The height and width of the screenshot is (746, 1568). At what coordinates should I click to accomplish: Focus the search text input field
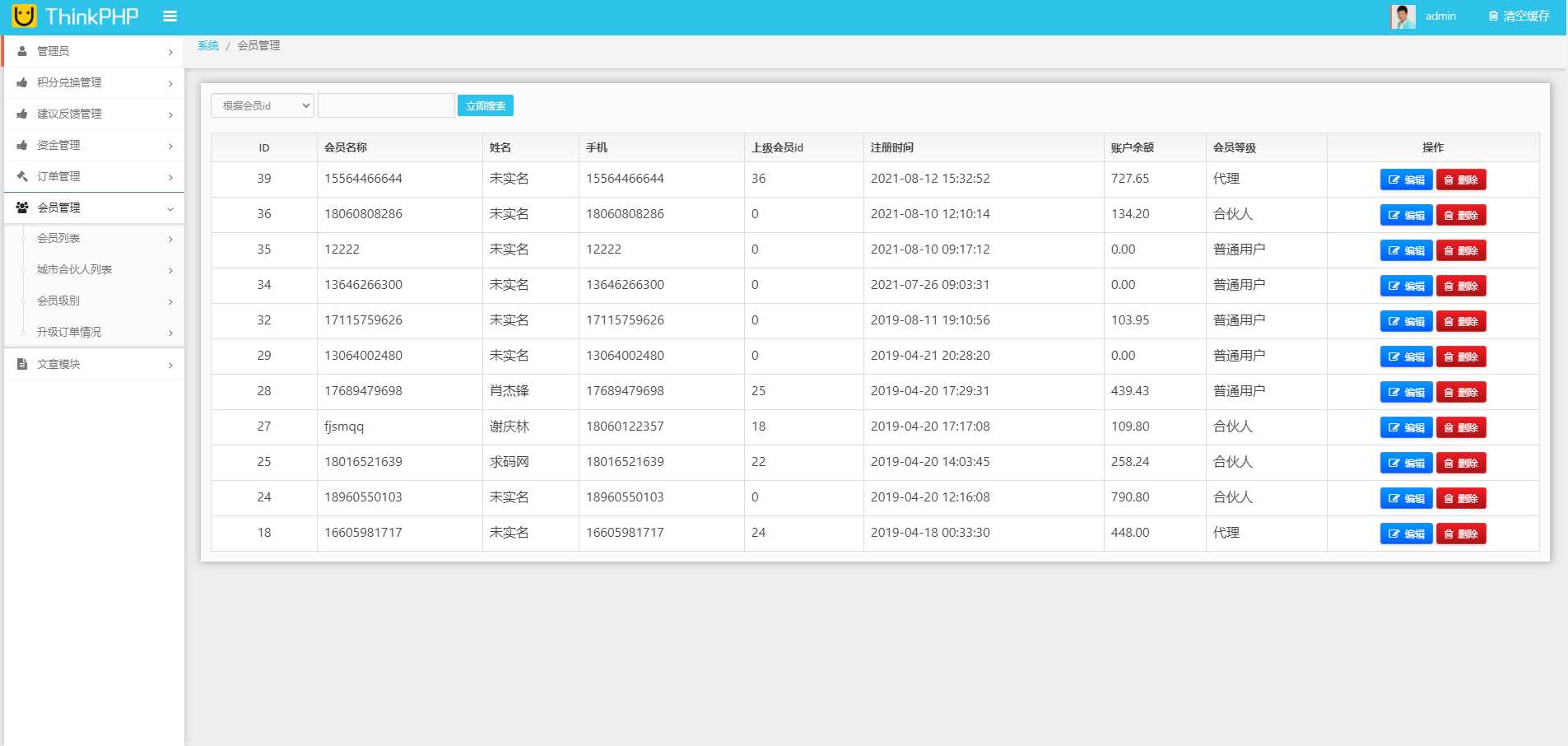386,105
